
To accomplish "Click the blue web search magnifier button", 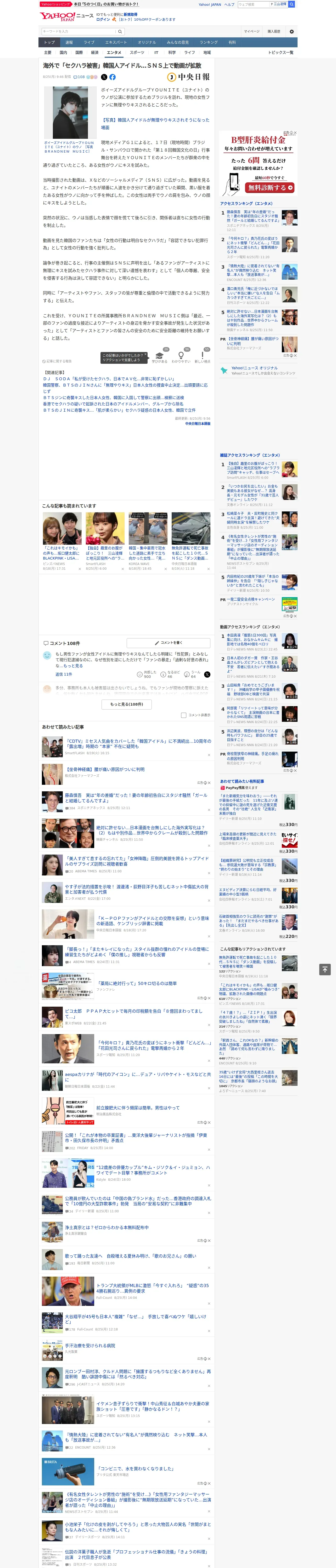I will click(x=292, y=4).
